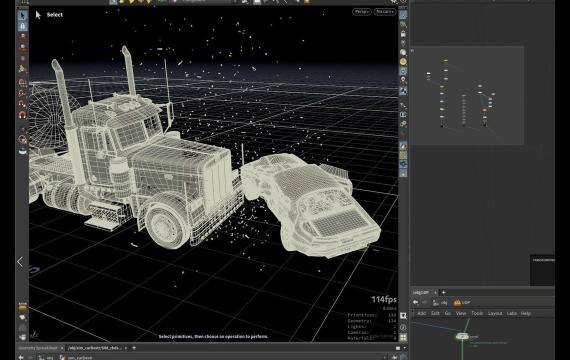Image resolution: width=570 pixels, height=360 pixels.
Task: Open the Tools menu in network editor
Action: click(477, 313)
